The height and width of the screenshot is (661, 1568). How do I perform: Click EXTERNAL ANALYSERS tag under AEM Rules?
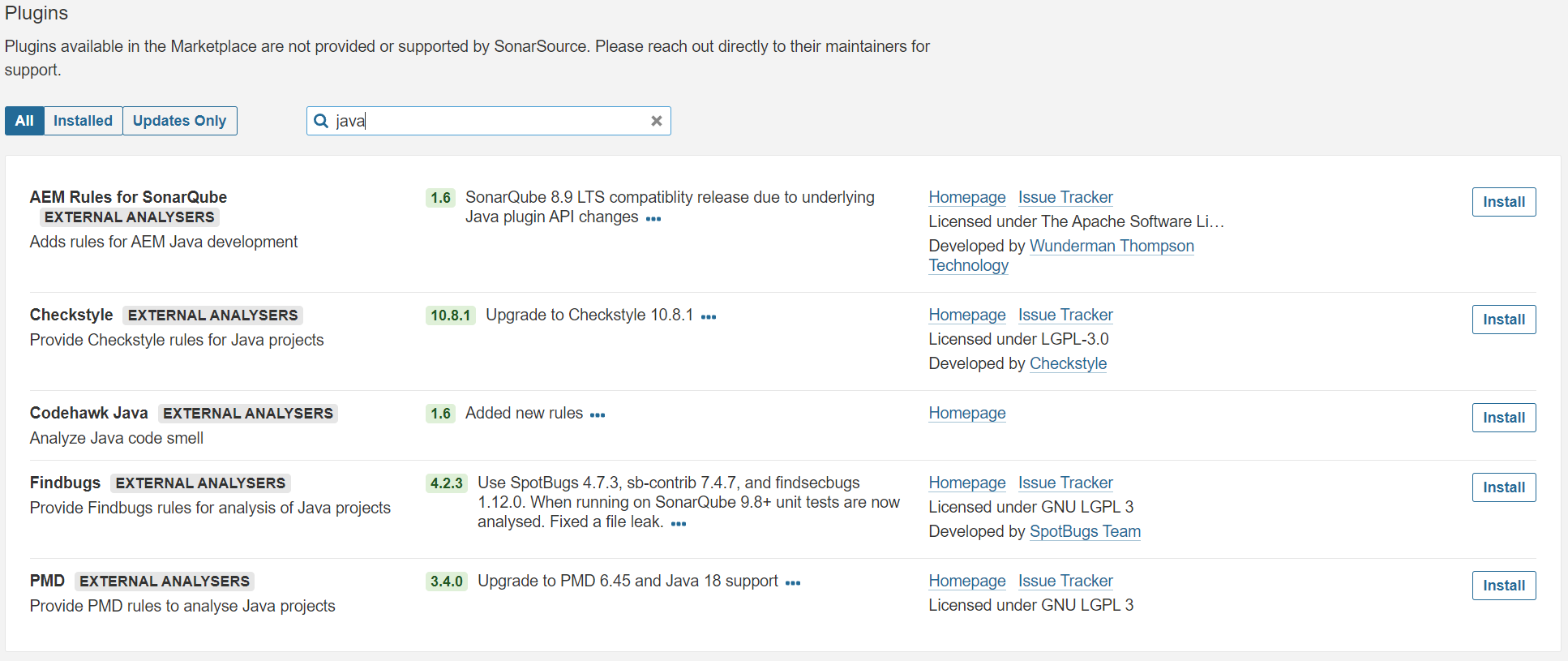click(130, 217)
